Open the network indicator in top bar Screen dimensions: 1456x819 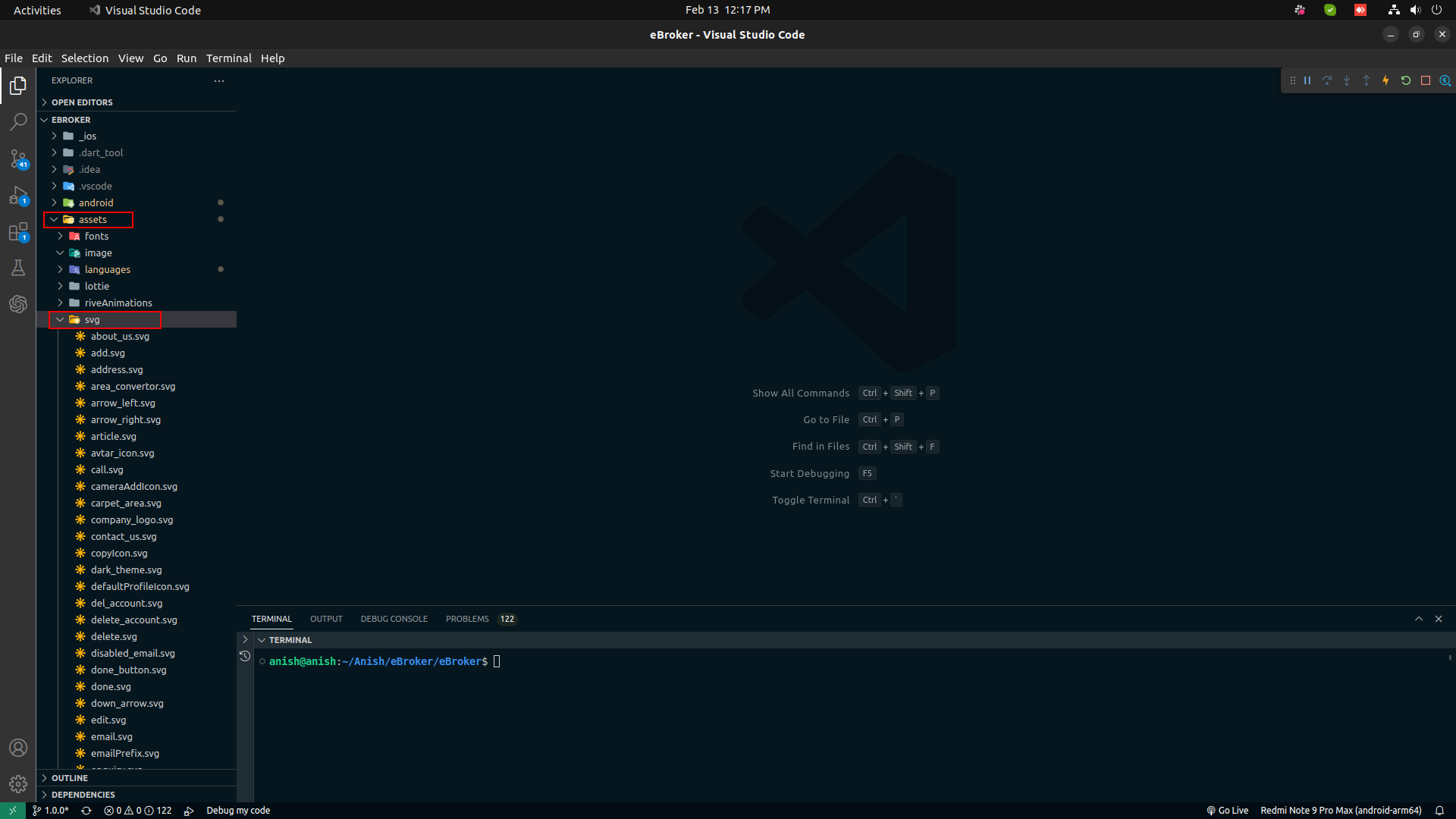1394,10
